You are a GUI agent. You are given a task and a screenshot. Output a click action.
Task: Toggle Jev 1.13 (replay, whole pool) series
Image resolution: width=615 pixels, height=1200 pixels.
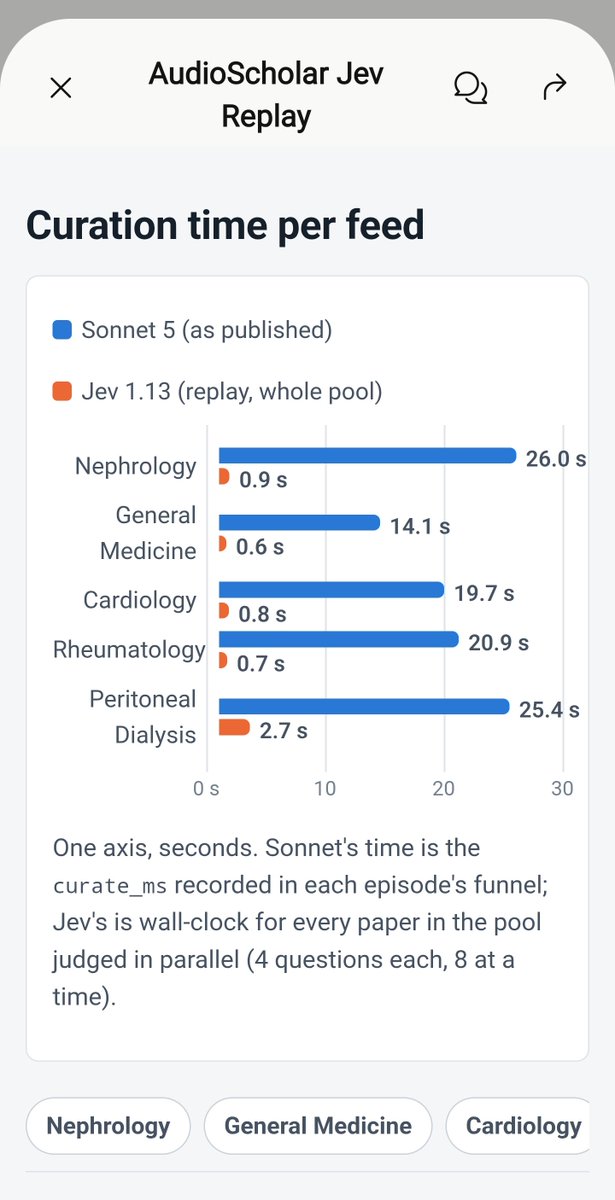232,392
